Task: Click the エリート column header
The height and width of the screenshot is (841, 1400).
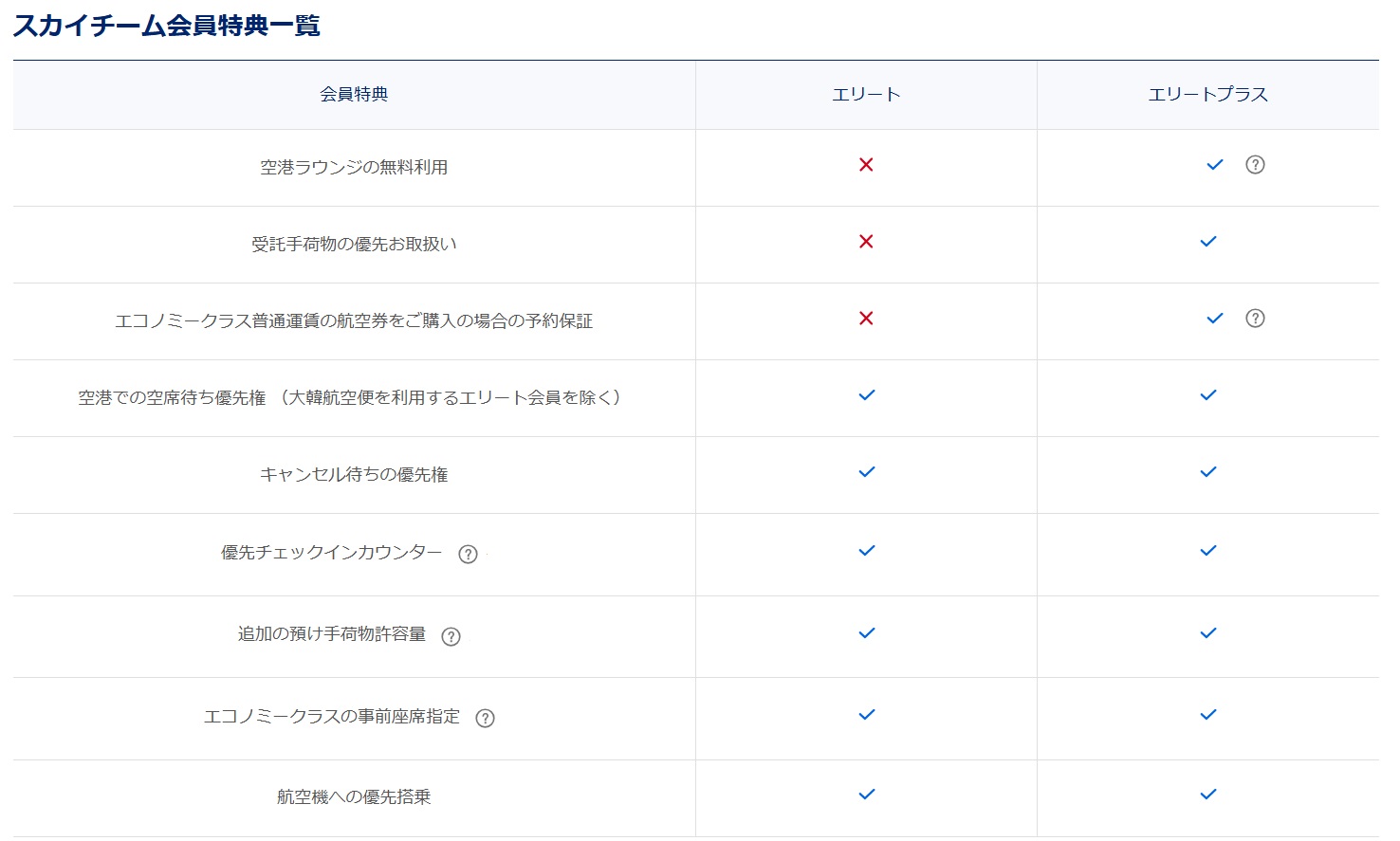Action: [866, 95]
